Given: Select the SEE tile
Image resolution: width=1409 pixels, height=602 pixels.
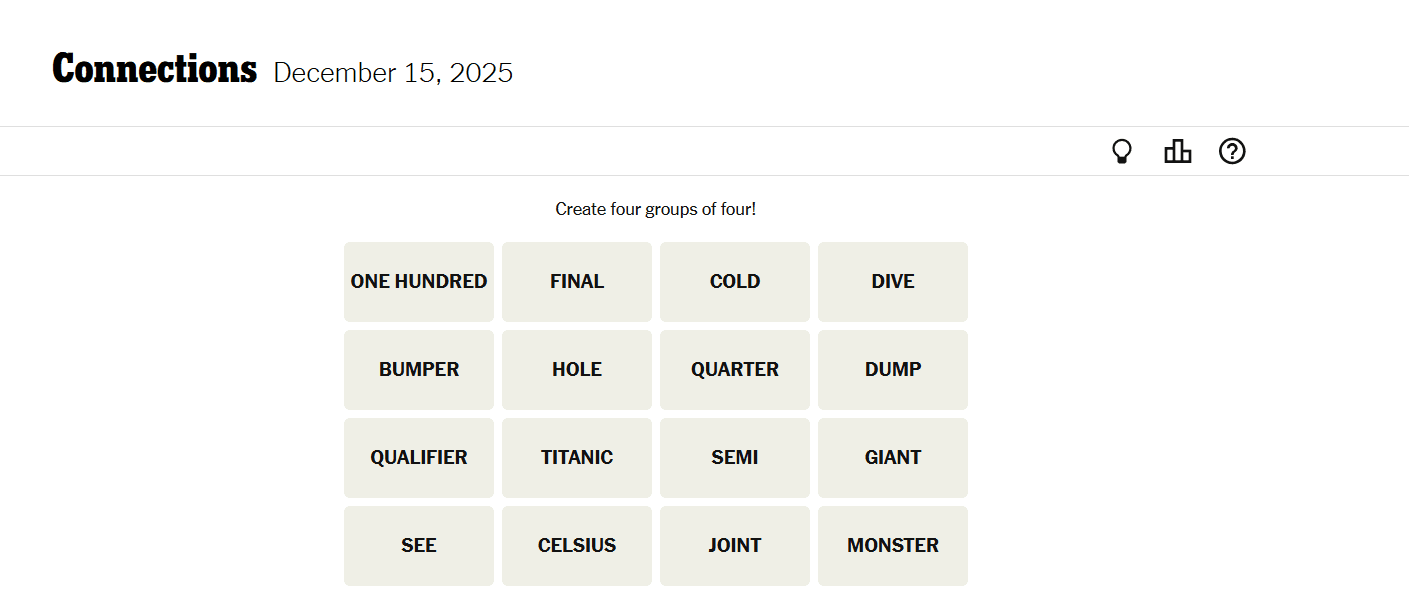Looking at the screenshot, I should (419, 546).
